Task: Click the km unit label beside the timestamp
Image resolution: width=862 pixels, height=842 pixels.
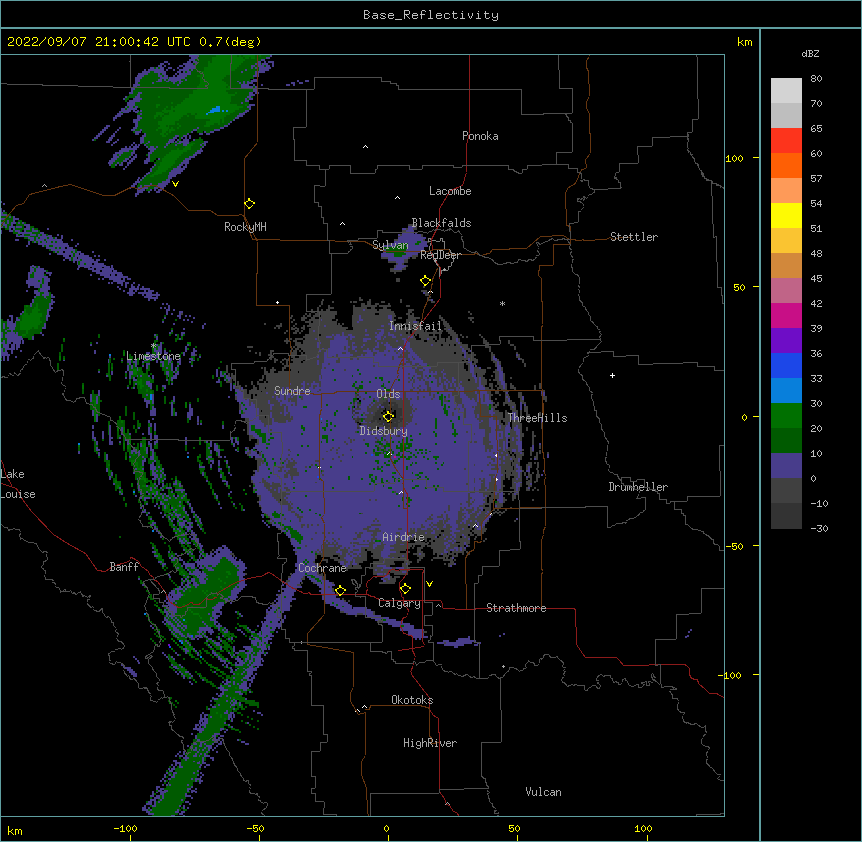Action: [745, 42]
